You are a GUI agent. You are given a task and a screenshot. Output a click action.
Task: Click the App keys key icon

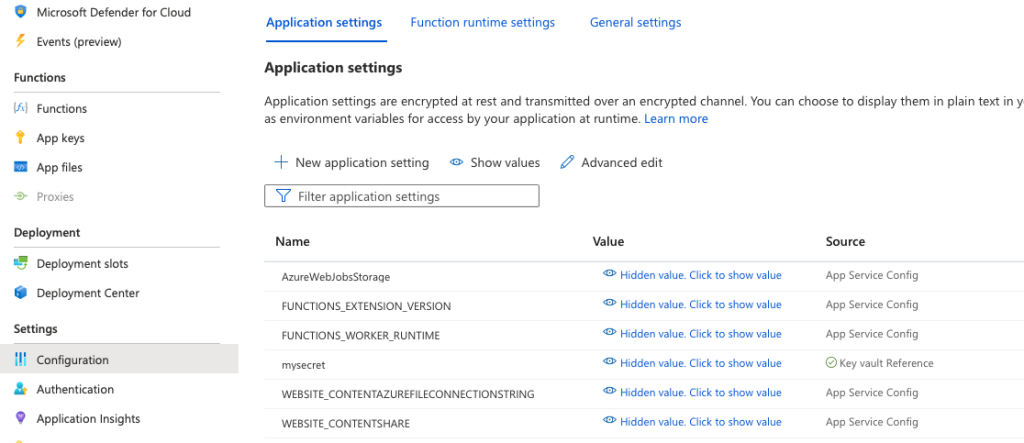coord(20,137)
